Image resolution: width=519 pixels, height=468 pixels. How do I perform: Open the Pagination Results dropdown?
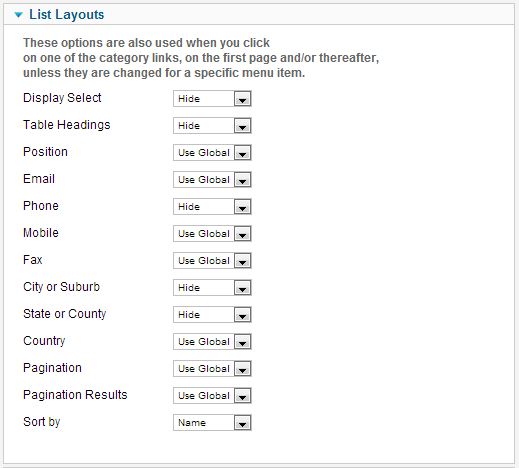[212, 396]
